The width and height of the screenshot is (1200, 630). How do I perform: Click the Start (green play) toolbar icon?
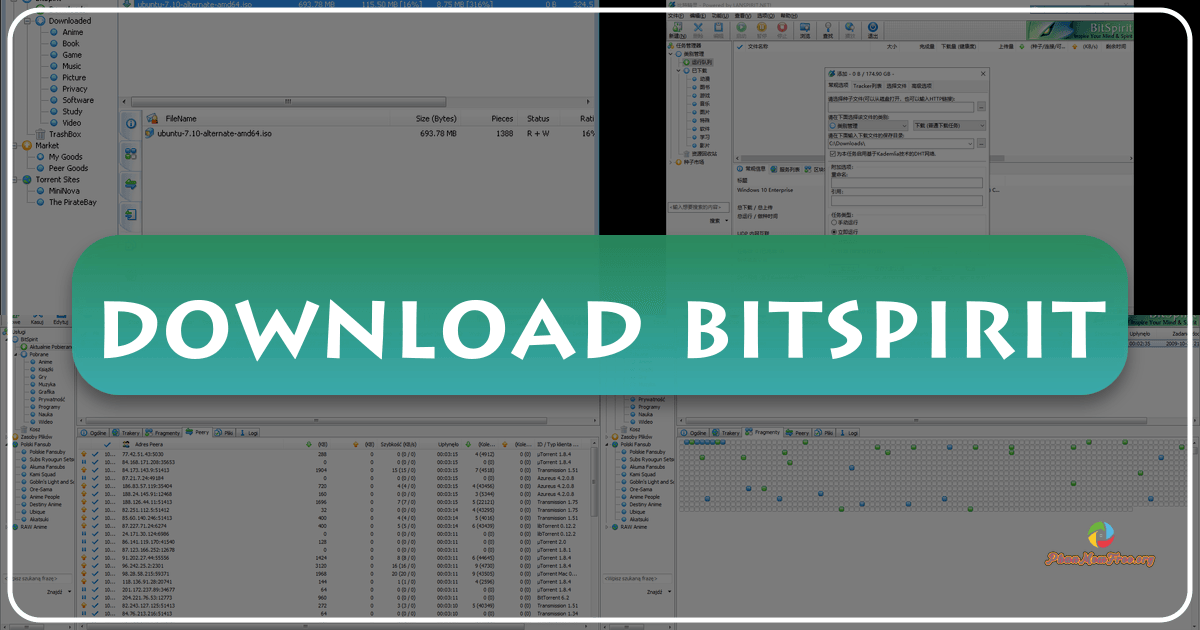(x=740, y=29)
